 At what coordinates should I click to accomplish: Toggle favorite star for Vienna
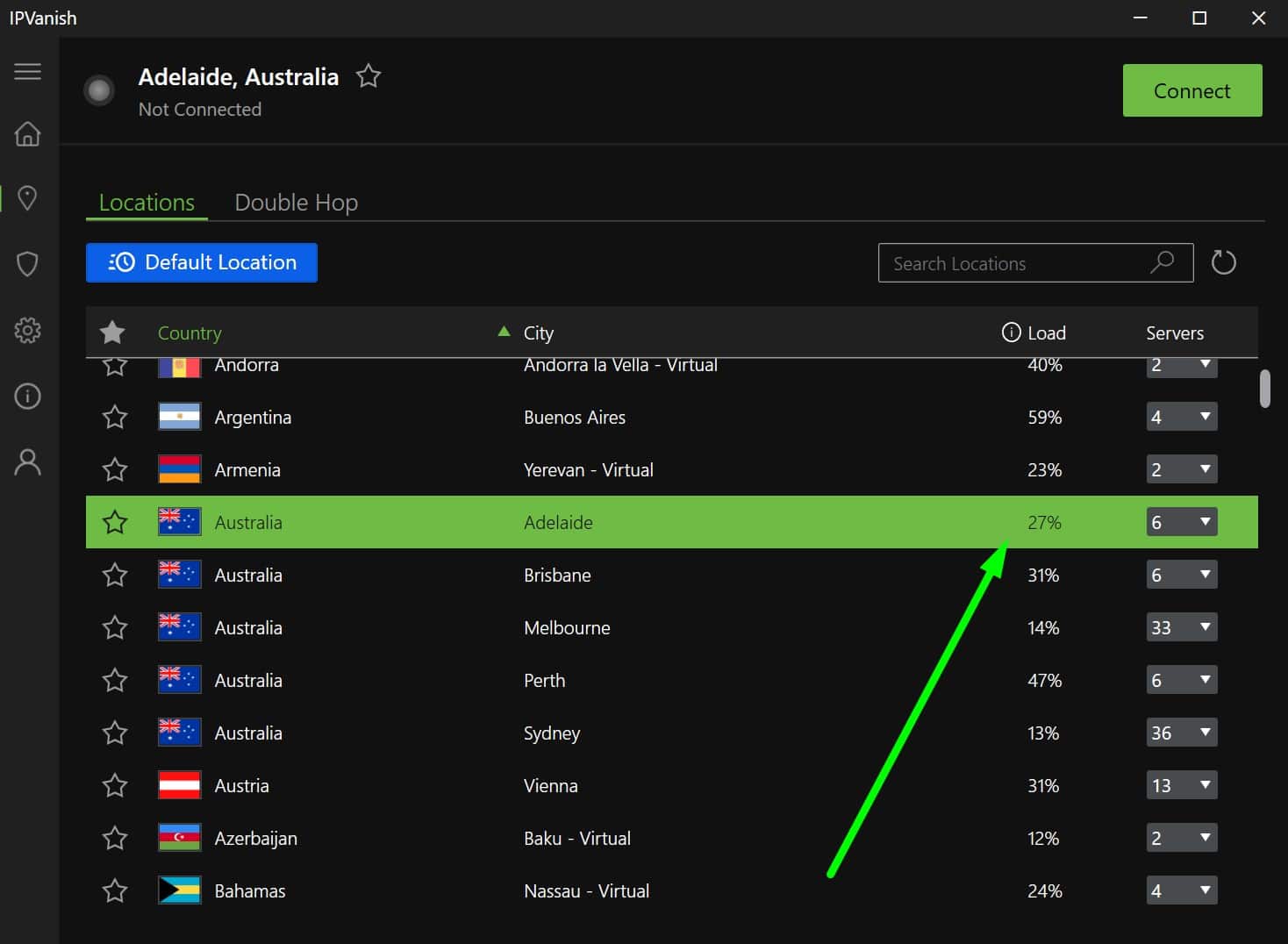(115, 785)
